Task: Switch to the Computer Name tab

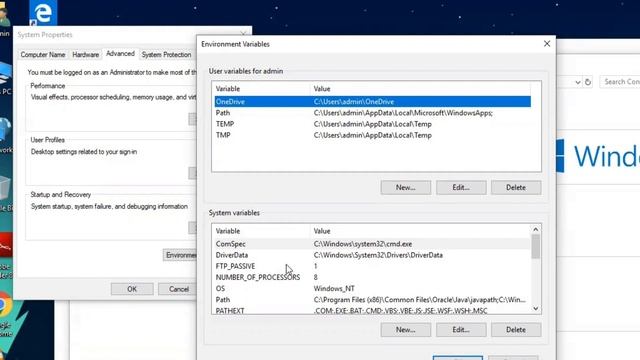Action: click(43, 55)
